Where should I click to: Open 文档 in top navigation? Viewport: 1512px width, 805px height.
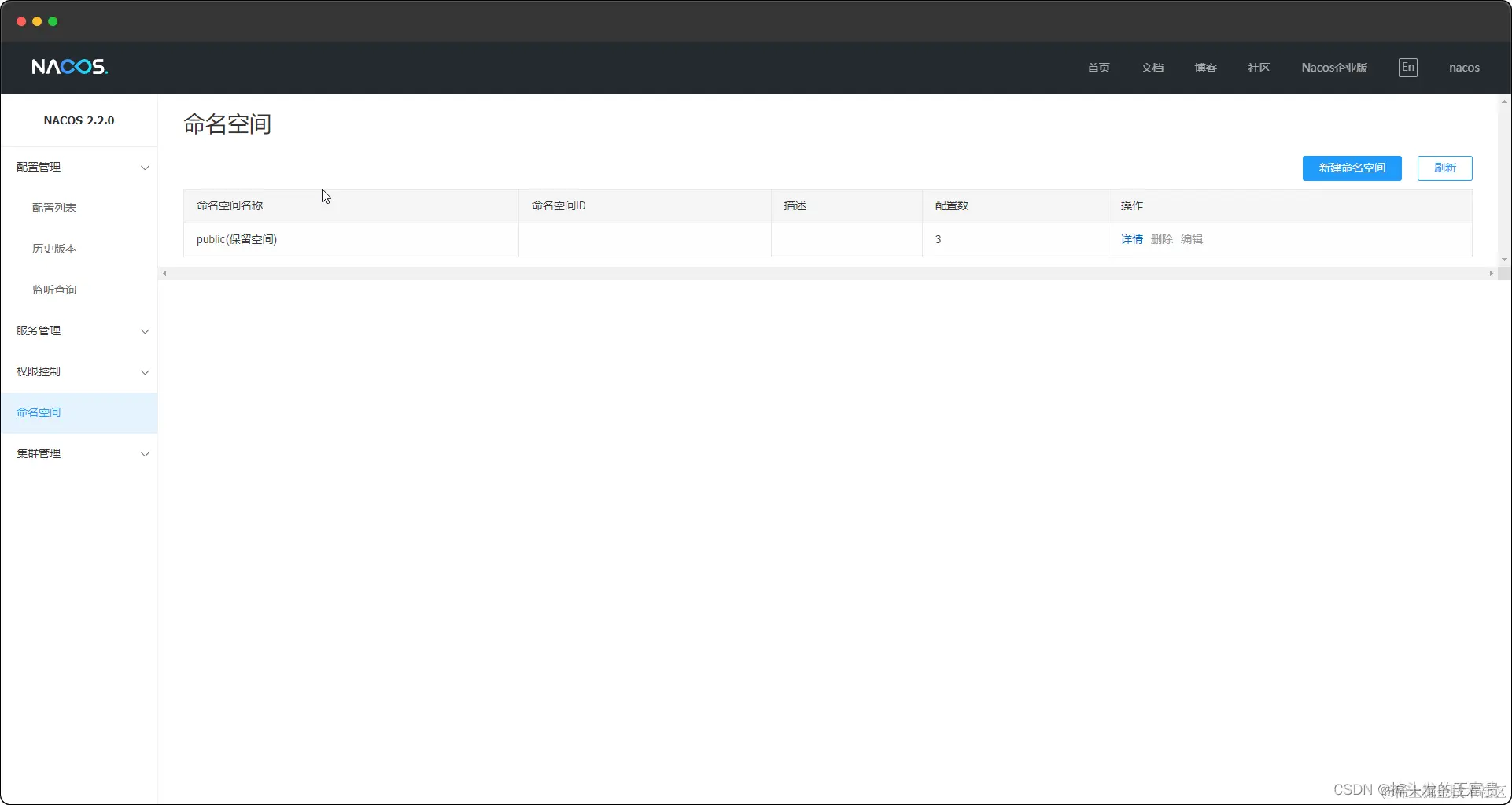point(1152,68)
